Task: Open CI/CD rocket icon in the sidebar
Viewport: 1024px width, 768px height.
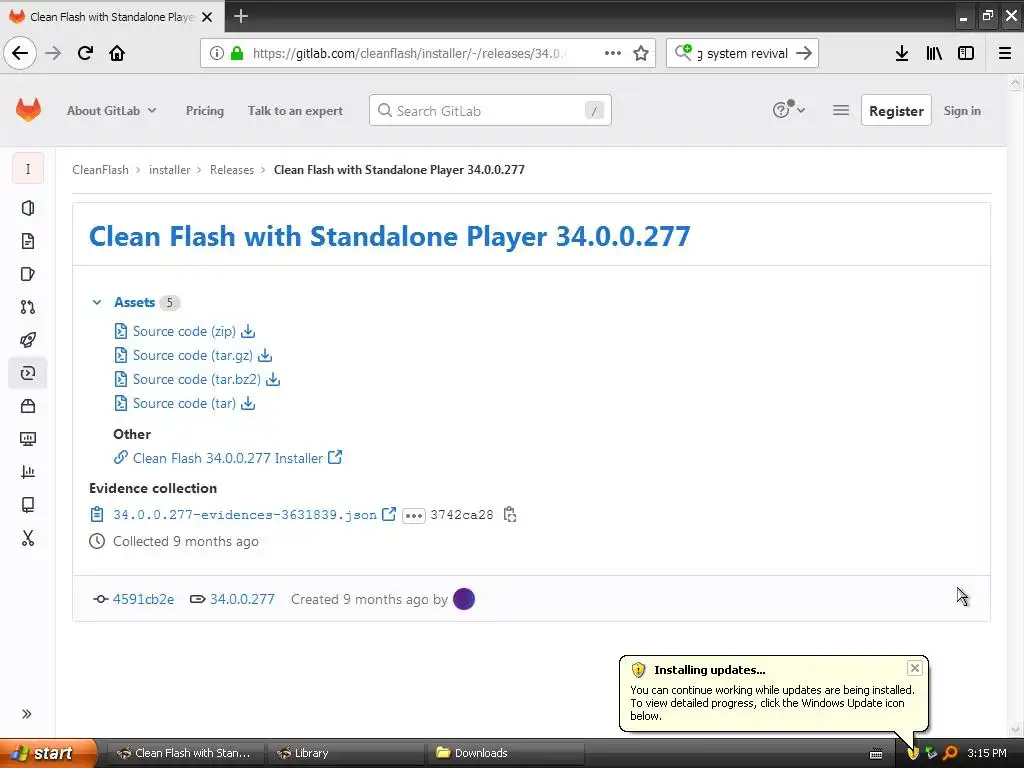Action: coord(27,340)
